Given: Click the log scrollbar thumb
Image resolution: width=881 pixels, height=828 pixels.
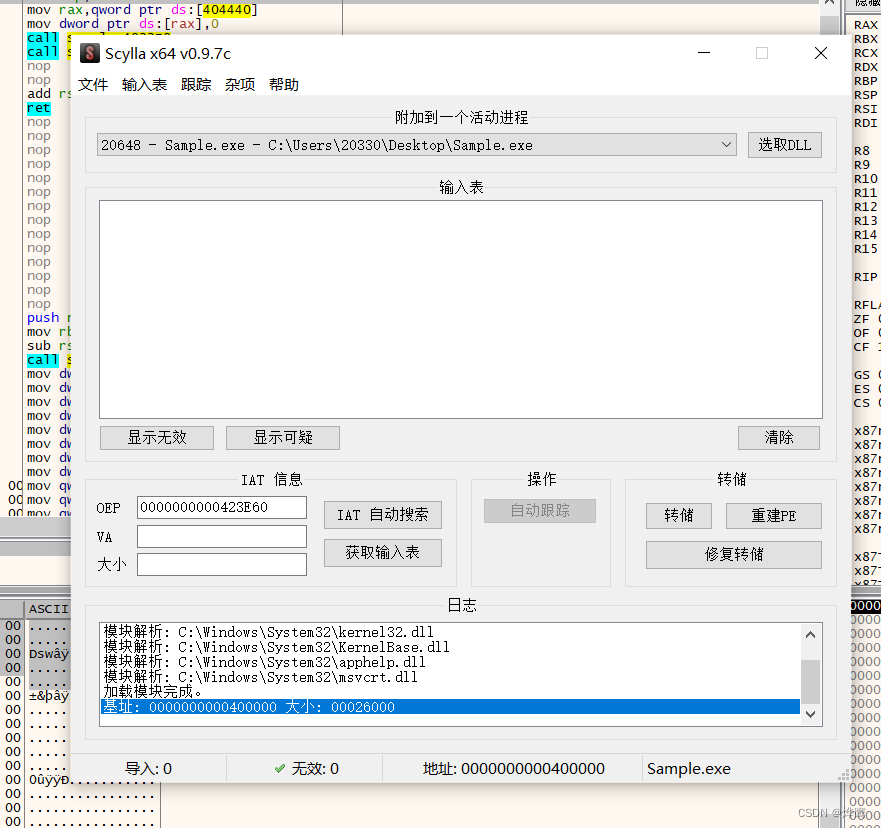Looking at the screenshot, I should (810, 681).
